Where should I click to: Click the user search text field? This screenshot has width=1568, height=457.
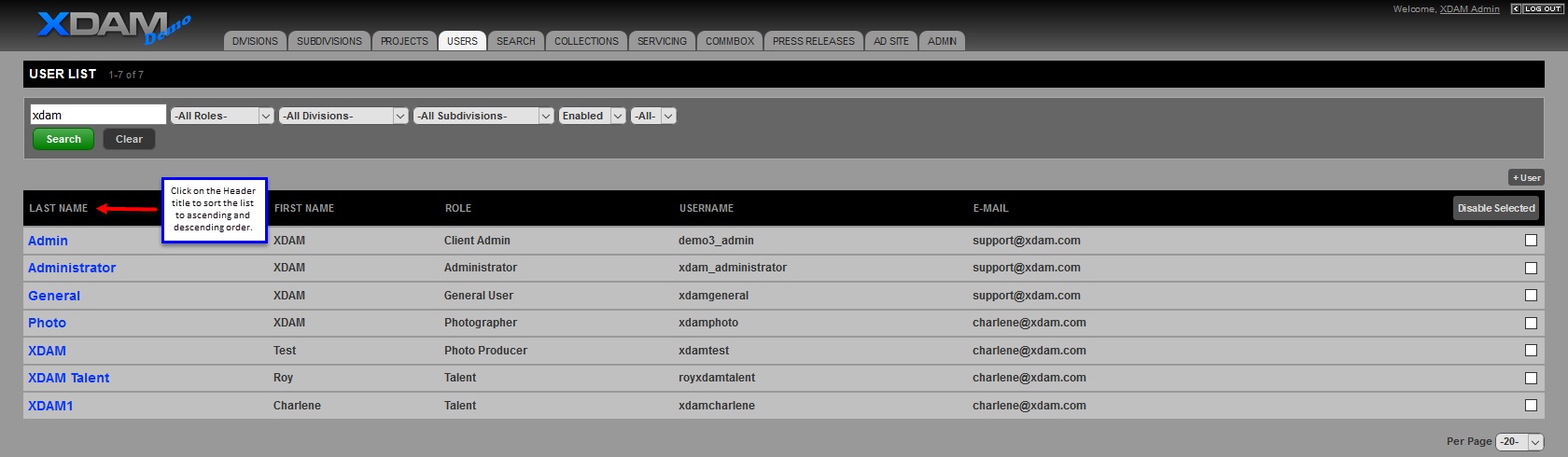point(98,115)
